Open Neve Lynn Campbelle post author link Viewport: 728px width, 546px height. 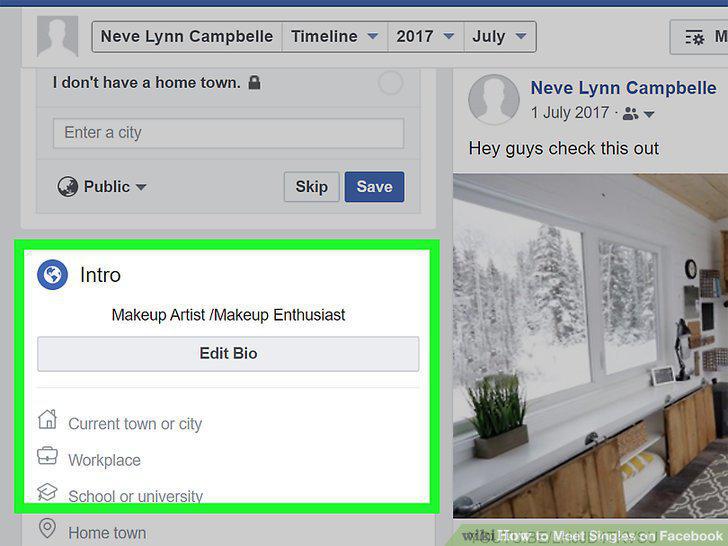click(624, 88)
